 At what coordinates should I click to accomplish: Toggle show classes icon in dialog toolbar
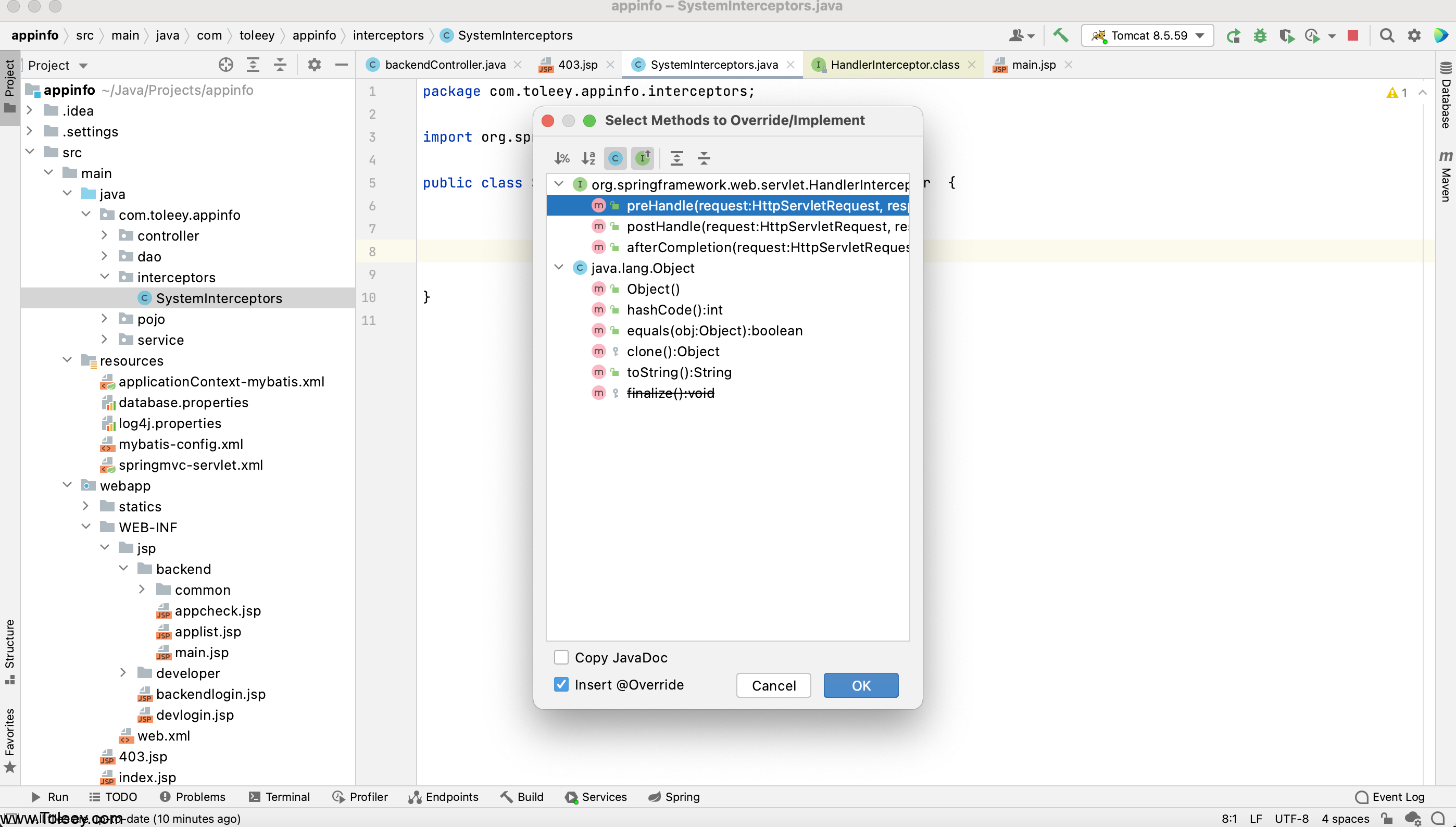pos(615,158)
